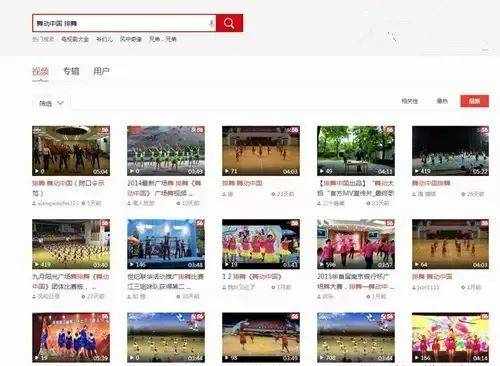Switch to the 专辑 tab
Viewport: 500px width, 366px height.
(71, 71)
